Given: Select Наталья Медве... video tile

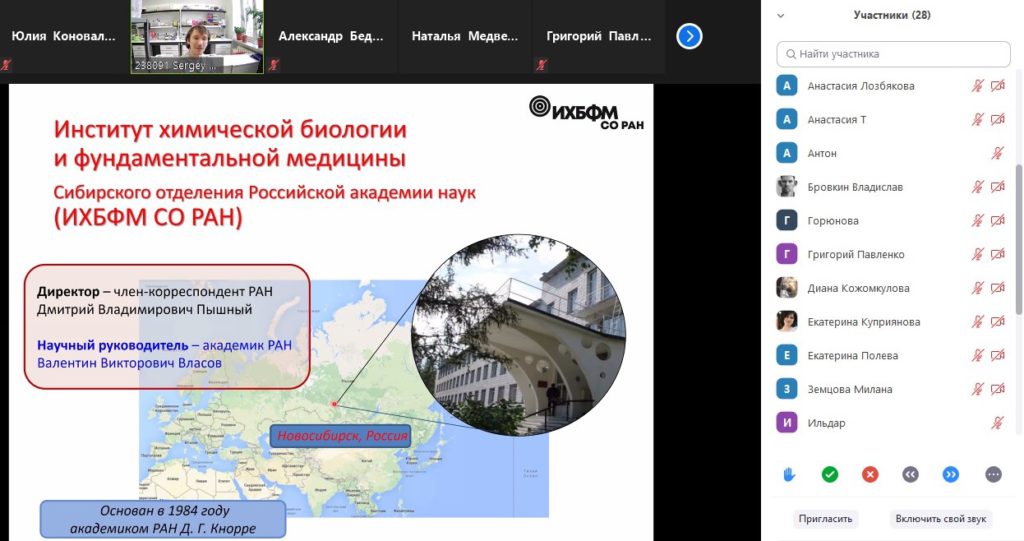Looking at the screenshot, I should pyautogui.click(x=465, y=37).
